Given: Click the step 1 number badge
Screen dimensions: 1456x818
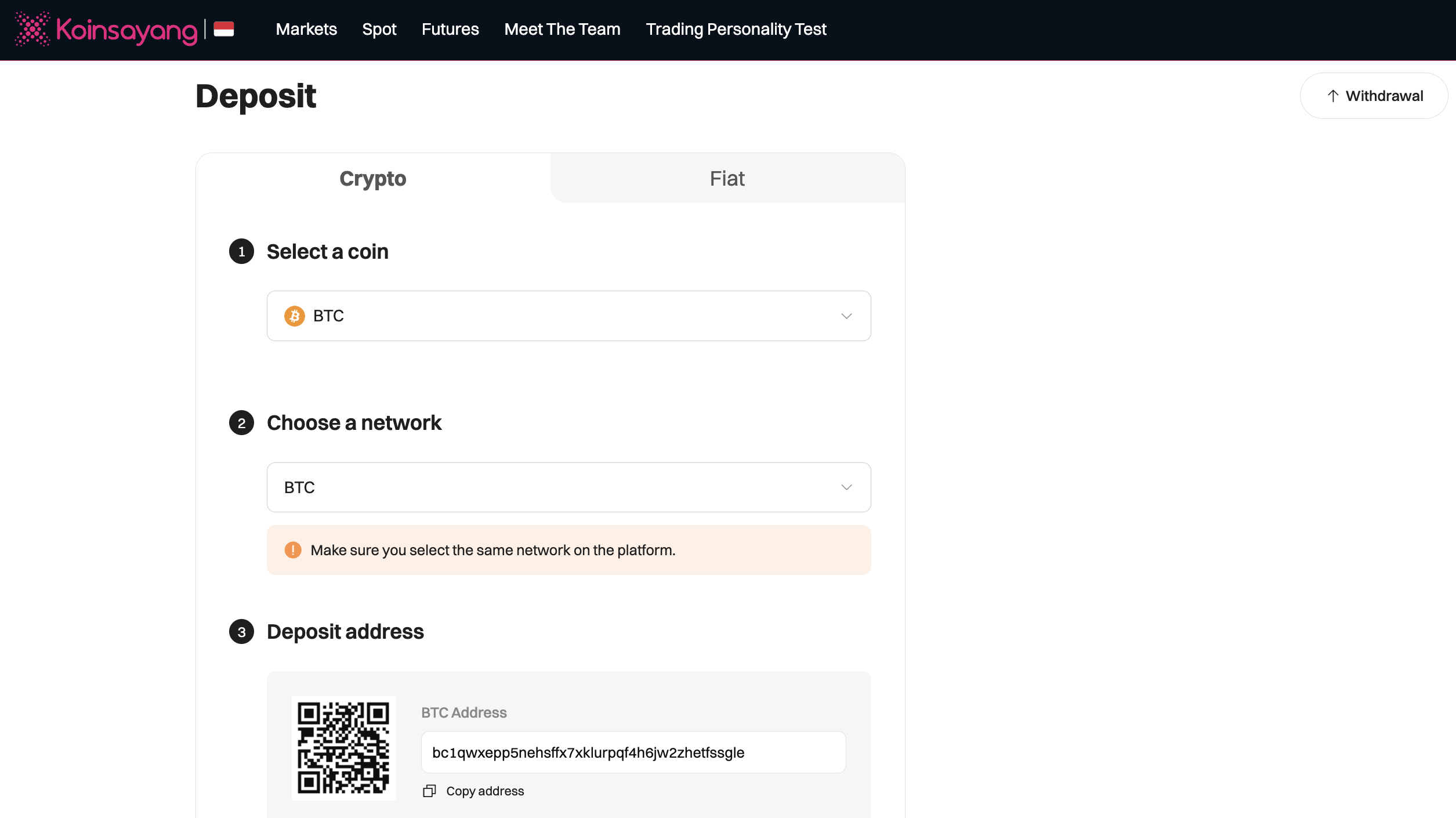Looking at the screenshot, I should pos(241,252).
